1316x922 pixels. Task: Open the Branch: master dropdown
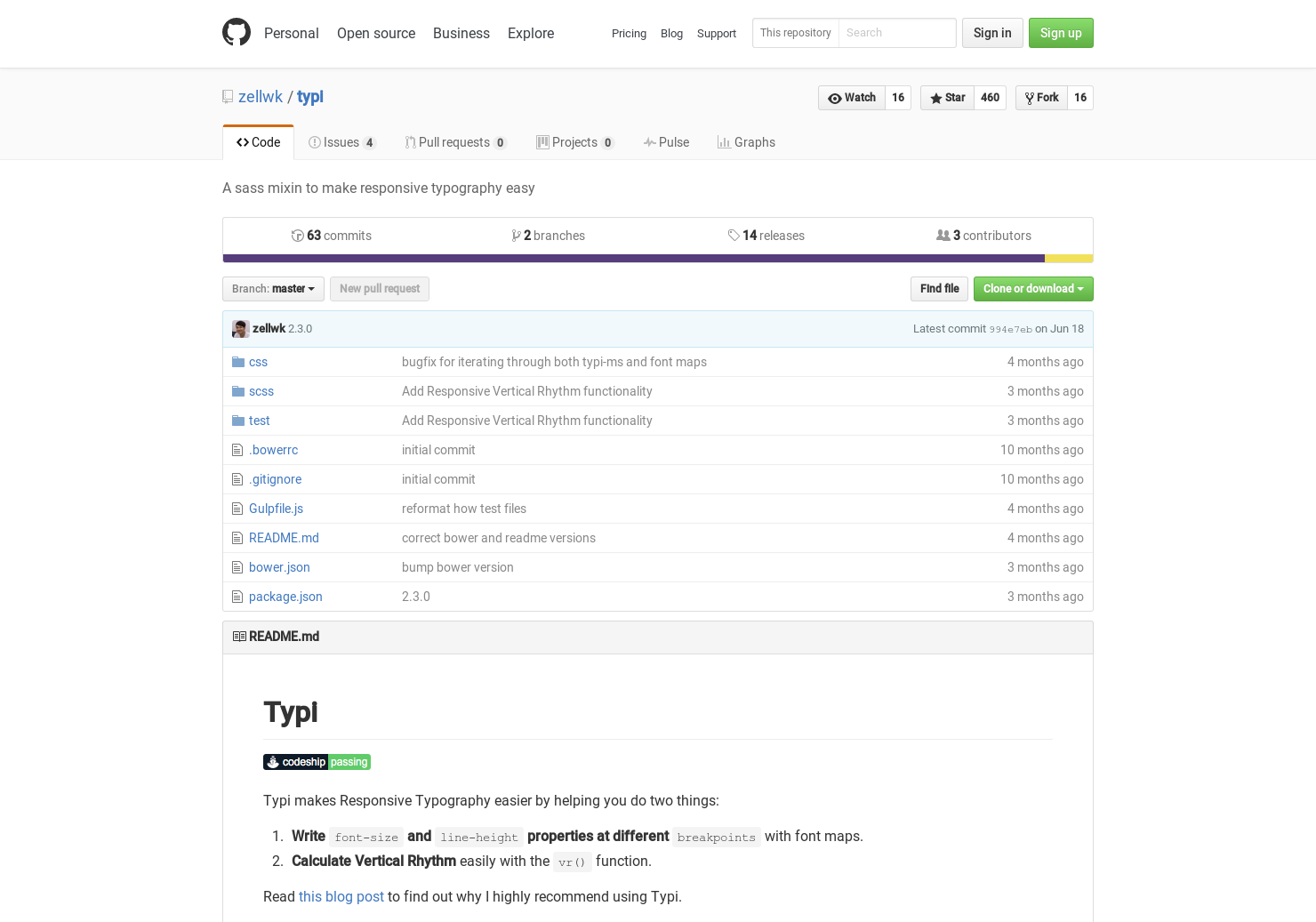point(273,289)
